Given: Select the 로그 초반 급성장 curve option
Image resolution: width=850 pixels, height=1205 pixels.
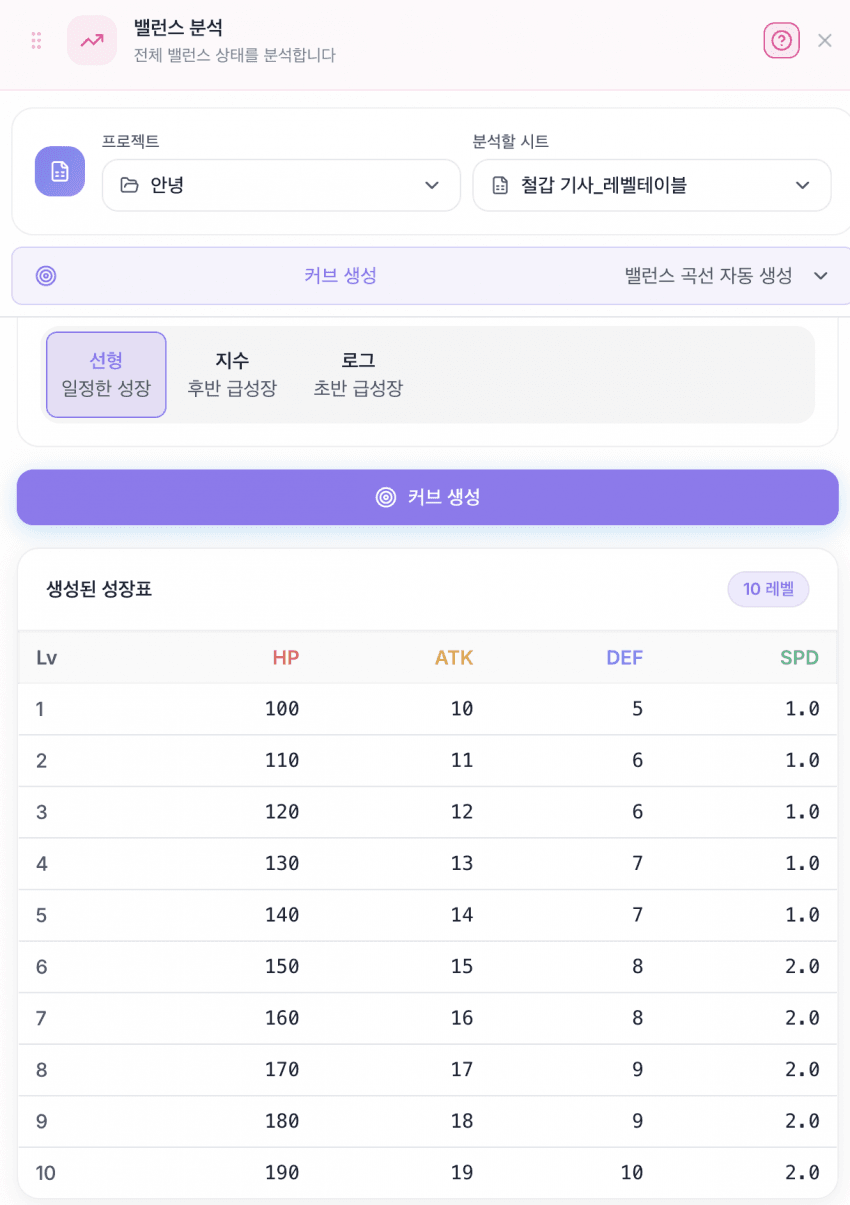Looking at the screenshot, I should [358, 374].
